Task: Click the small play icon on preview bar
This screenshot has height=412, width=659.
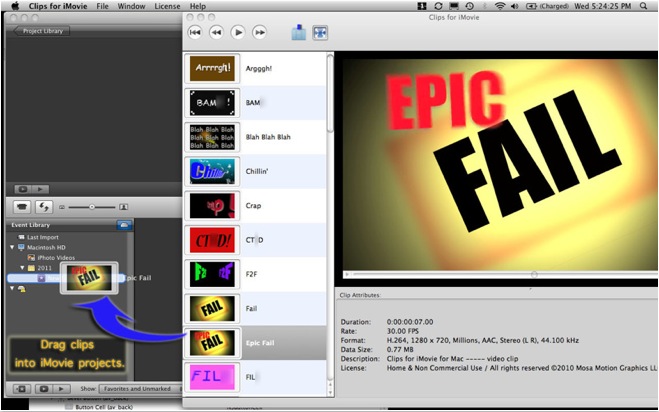Action: (x=347, y=275)
